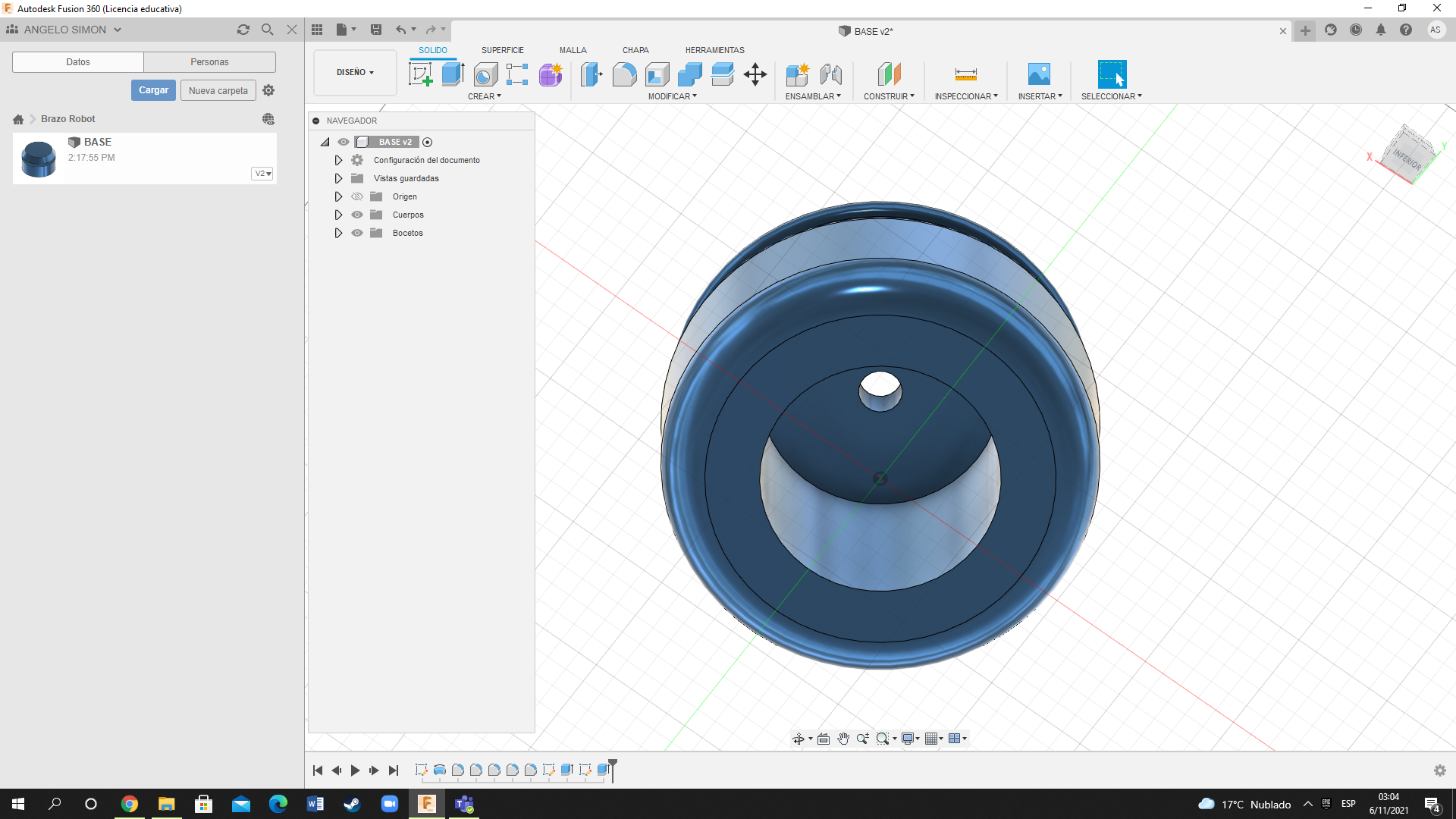Toggle visibility of Bocetos folder

[x=357, y=233]
